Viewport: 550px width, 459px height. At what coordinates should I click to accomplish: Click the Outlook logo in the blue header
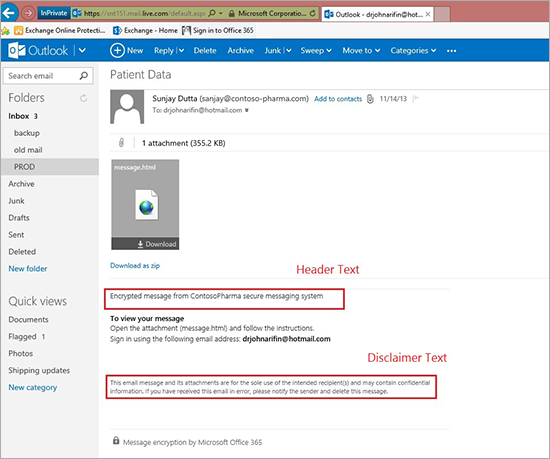[38, 50]
